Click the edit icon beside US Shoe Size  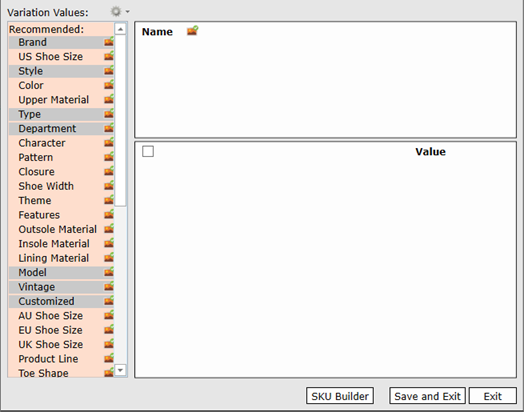(x=109, y=56)
